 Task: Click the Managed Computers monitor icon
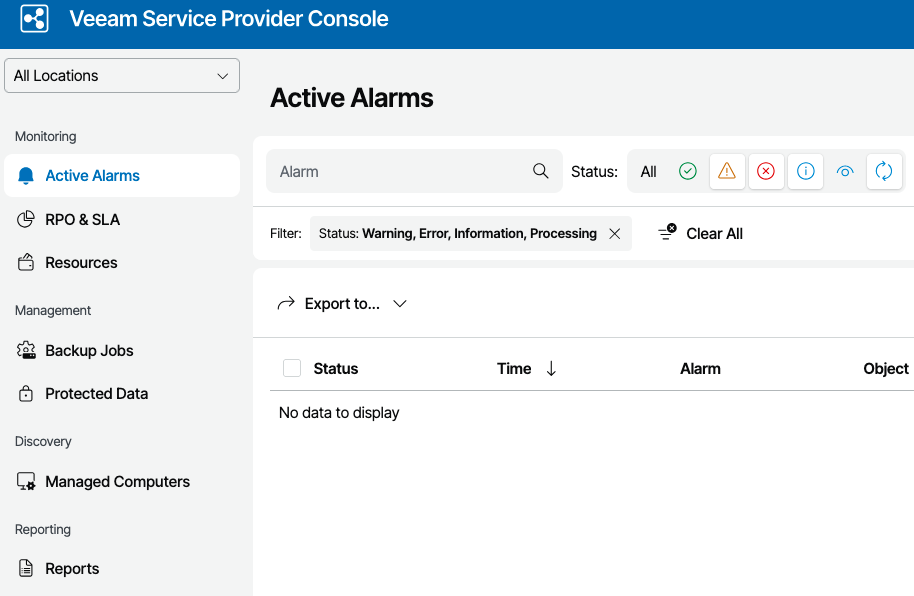click(x=26, y=482)
